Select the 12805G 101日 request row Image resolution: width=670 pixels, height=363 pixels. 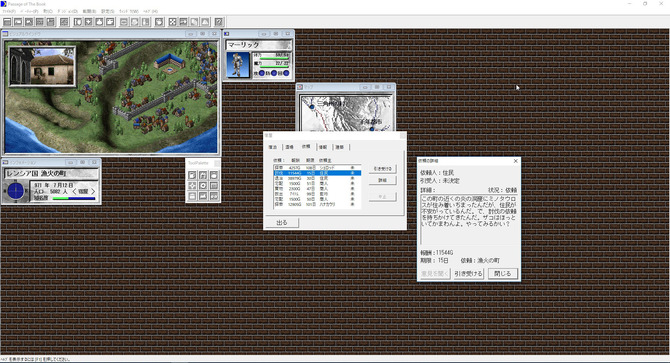pos(317,204)
